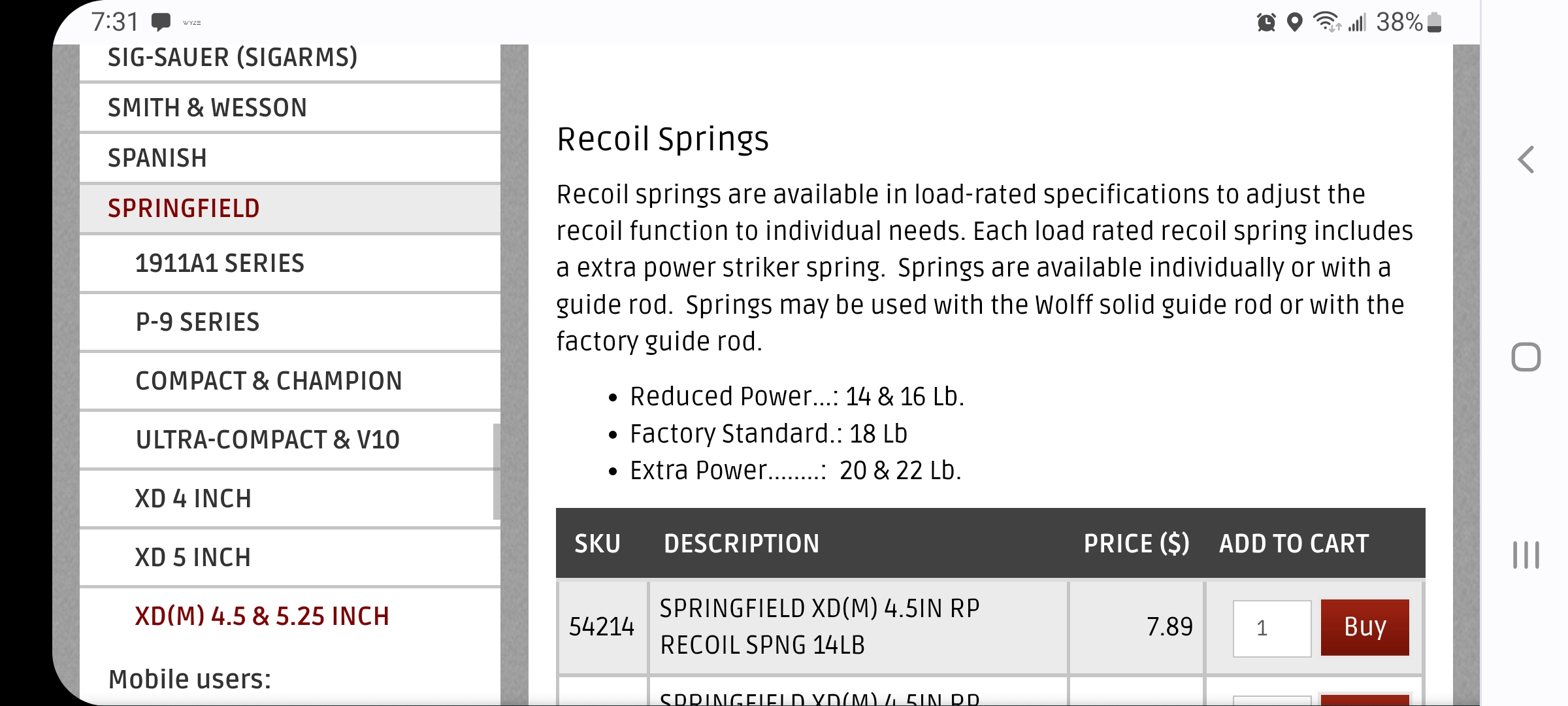Screen dimensions: 1568x706
Task: Click the sidebar menu scrollbar
Action: (497, 471)
